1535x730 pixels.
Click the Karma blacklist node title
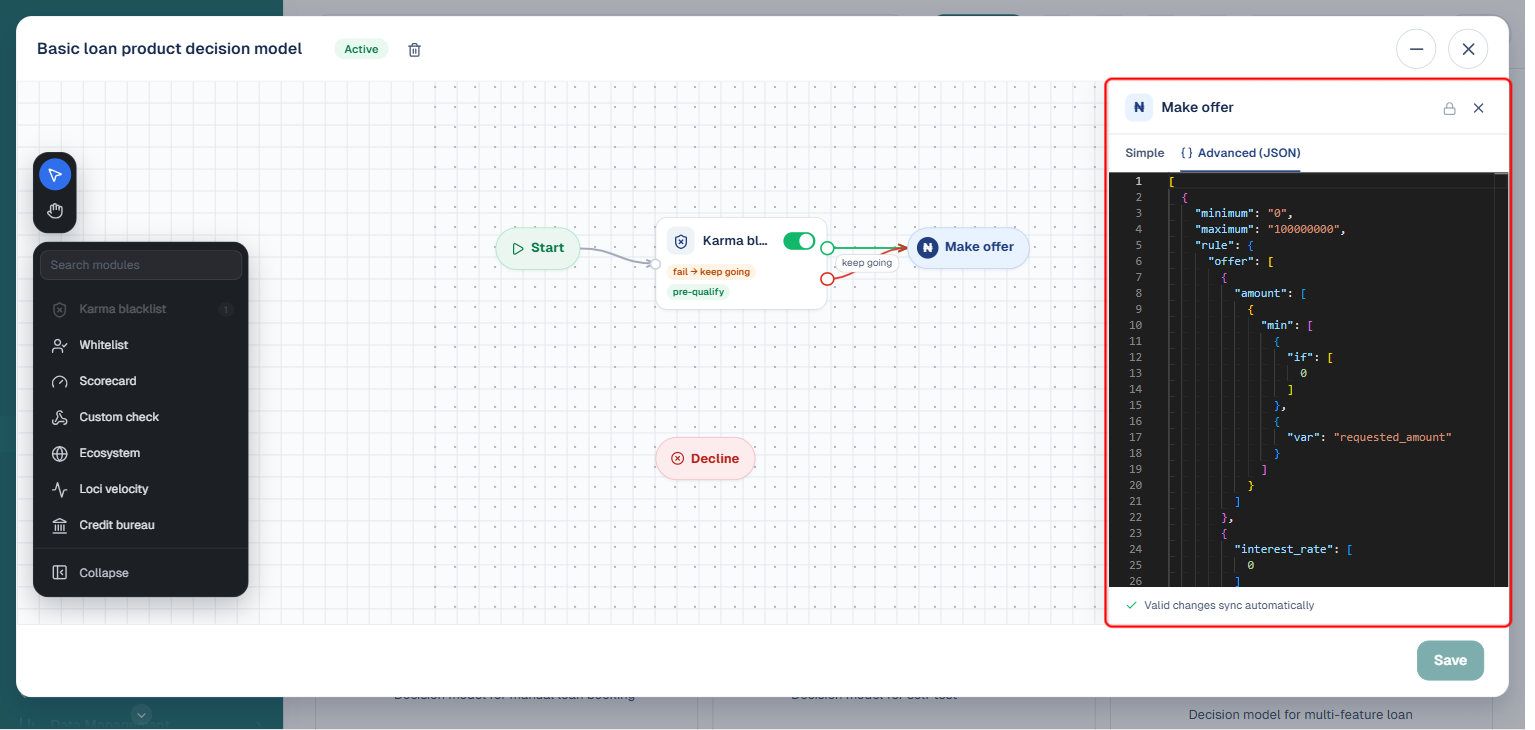pyautogui.click(x=736, y=241)
